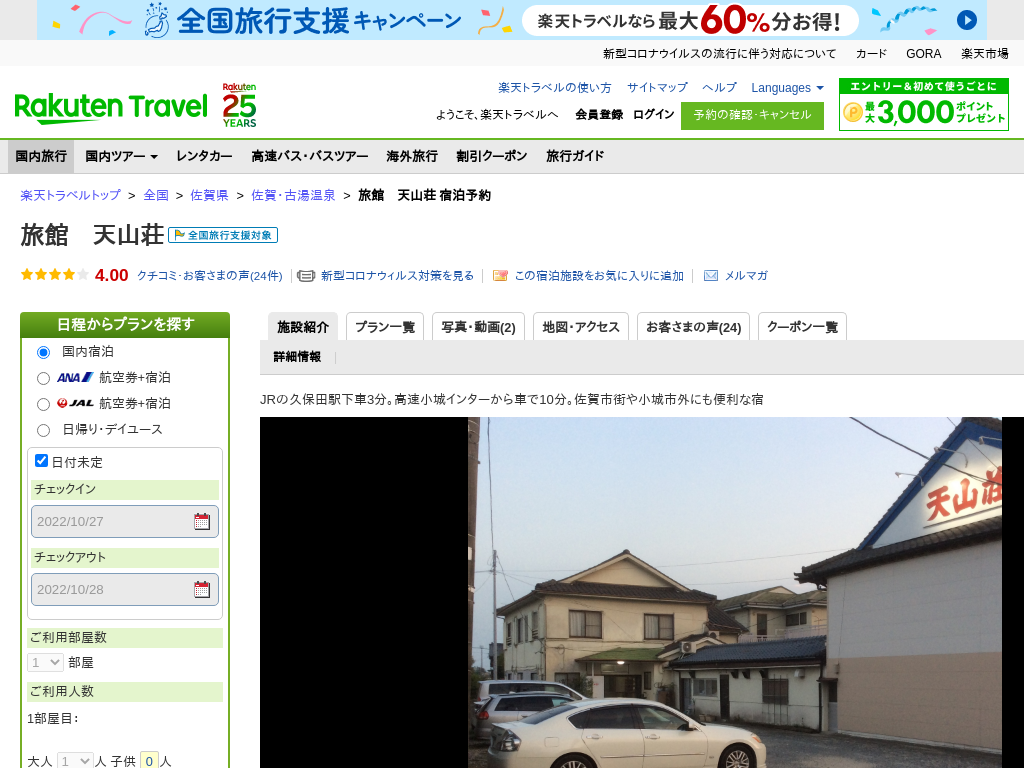Click the check-in date field
Image resolution: width=1024 pixels, height=768 pixels.
point(125,521)
